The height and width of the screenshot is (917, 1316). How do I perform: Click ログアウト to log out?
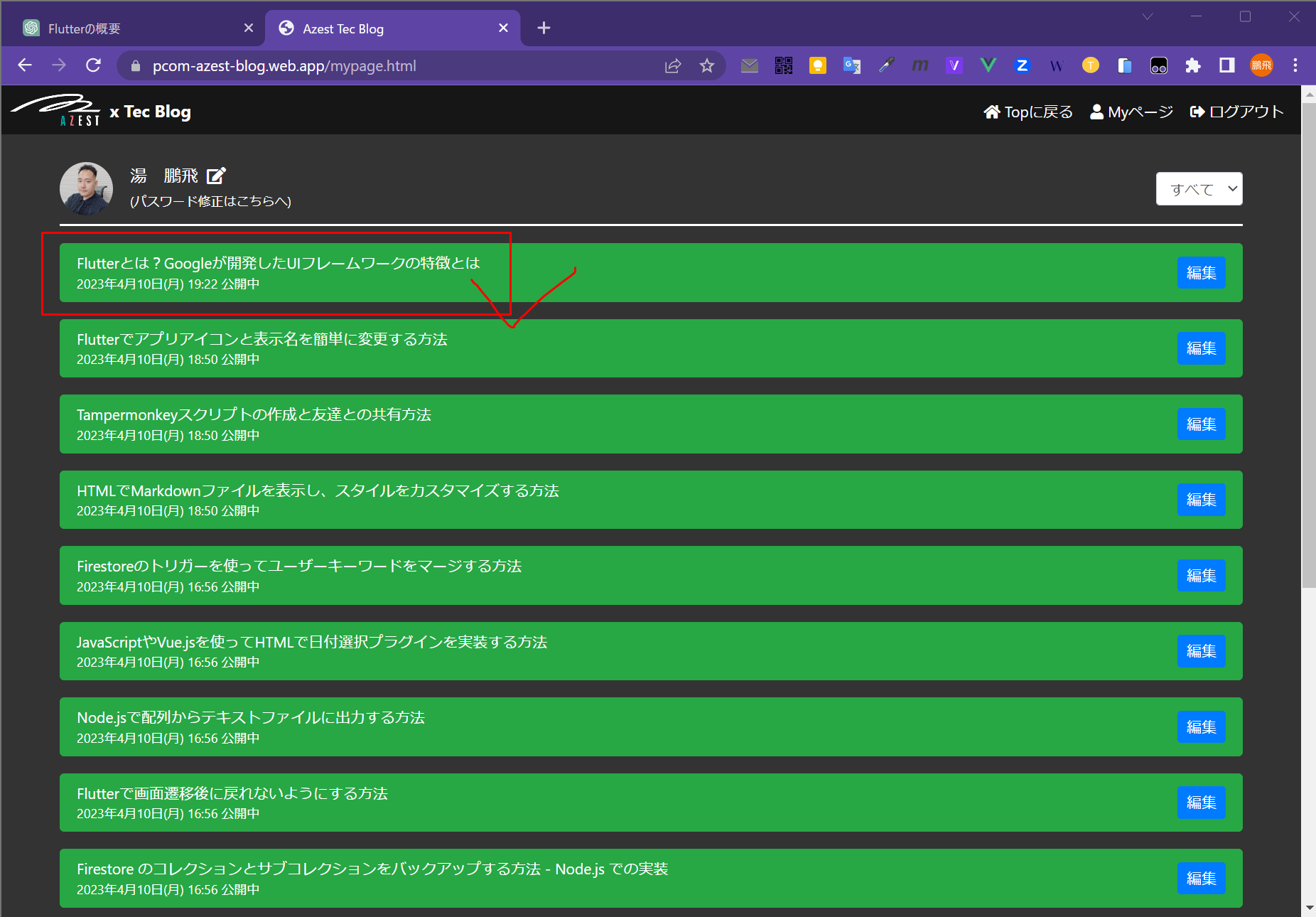pos(1236,112)
